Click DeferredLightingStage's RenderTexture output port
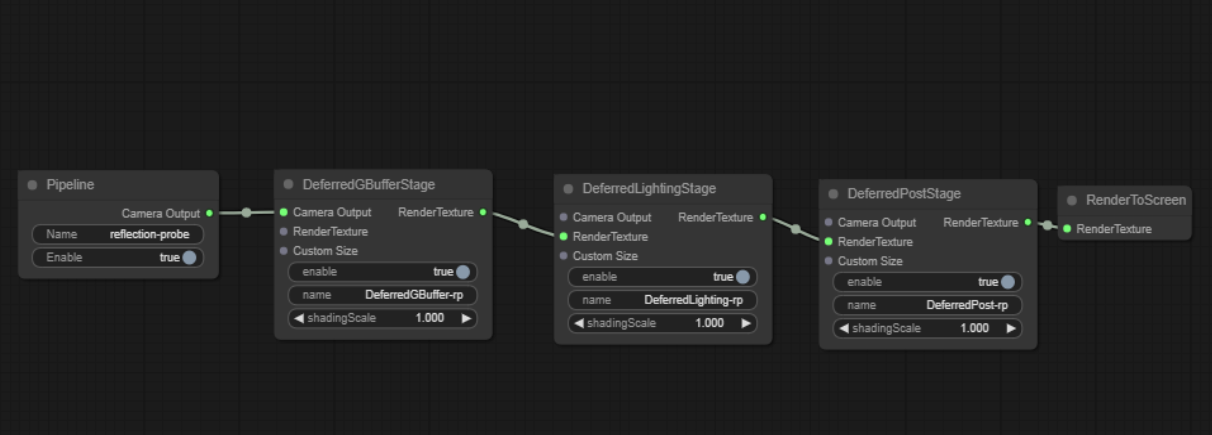Image resolution: width=1212 pixels, height=435 pixels. pos(763,217)
